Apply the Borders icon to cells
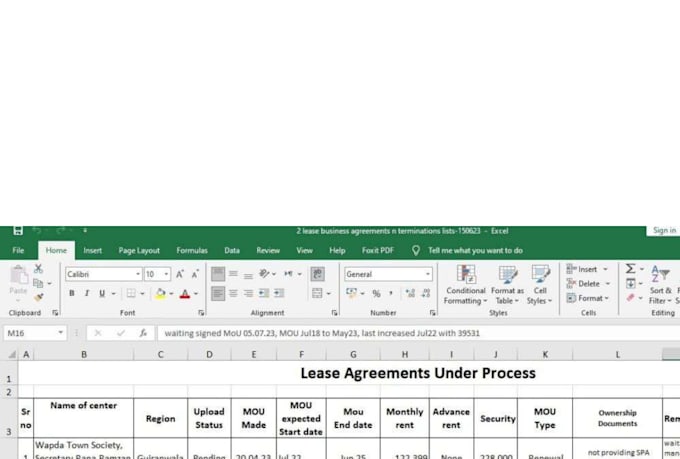Image resolution: width=680 pixels, height=459 pixels. (131, 294)
